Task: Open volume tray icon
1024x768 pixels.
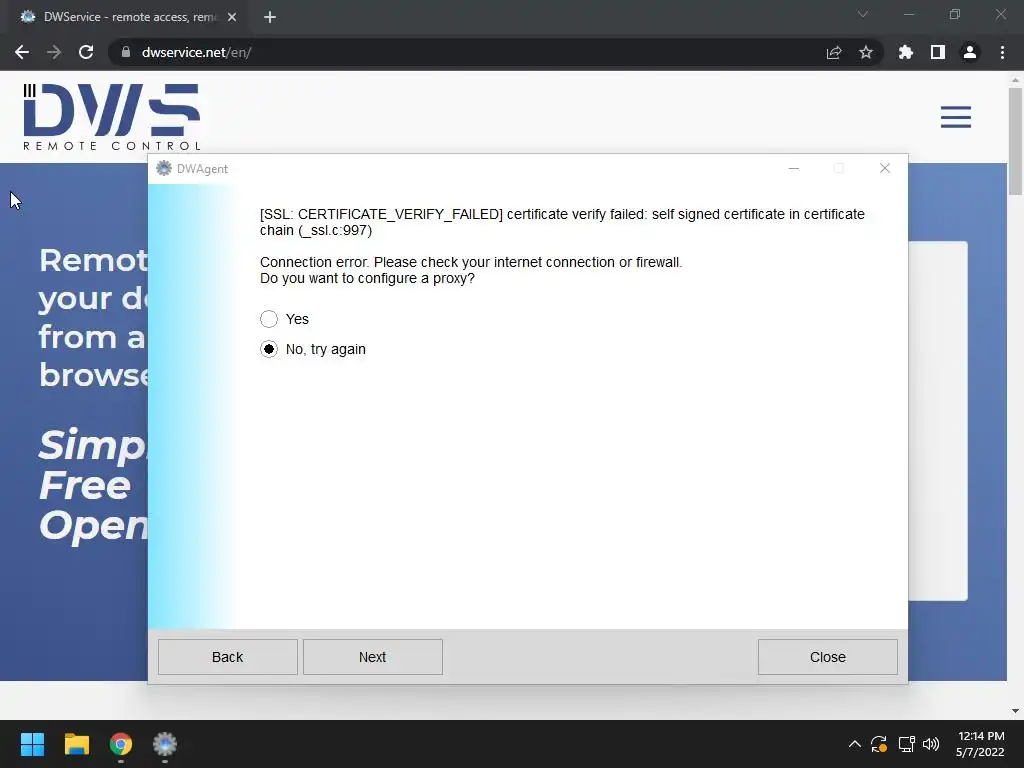Action: [931, 744]
